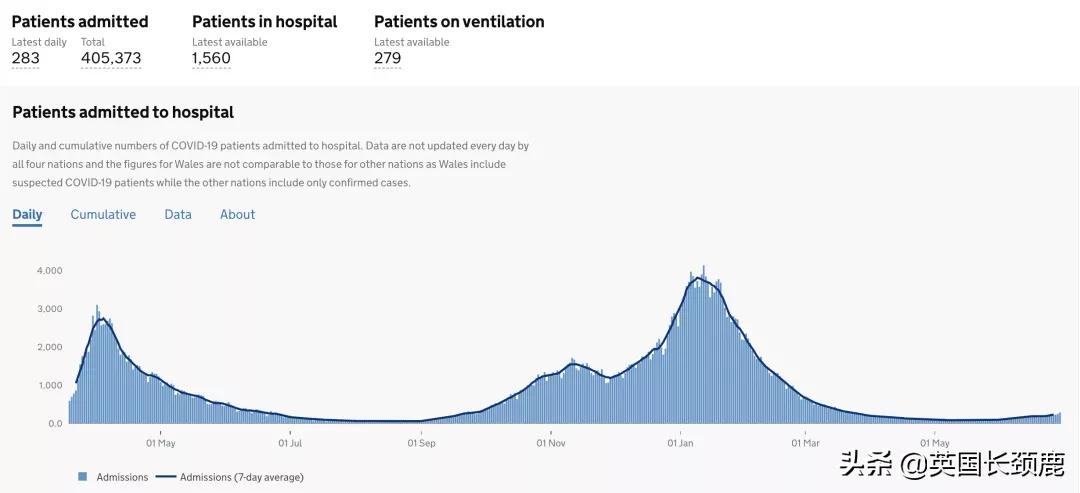Click the latest daily value 283
Image resolution: width=1080 pixels, height=493 pixels.
click(26, 58)
